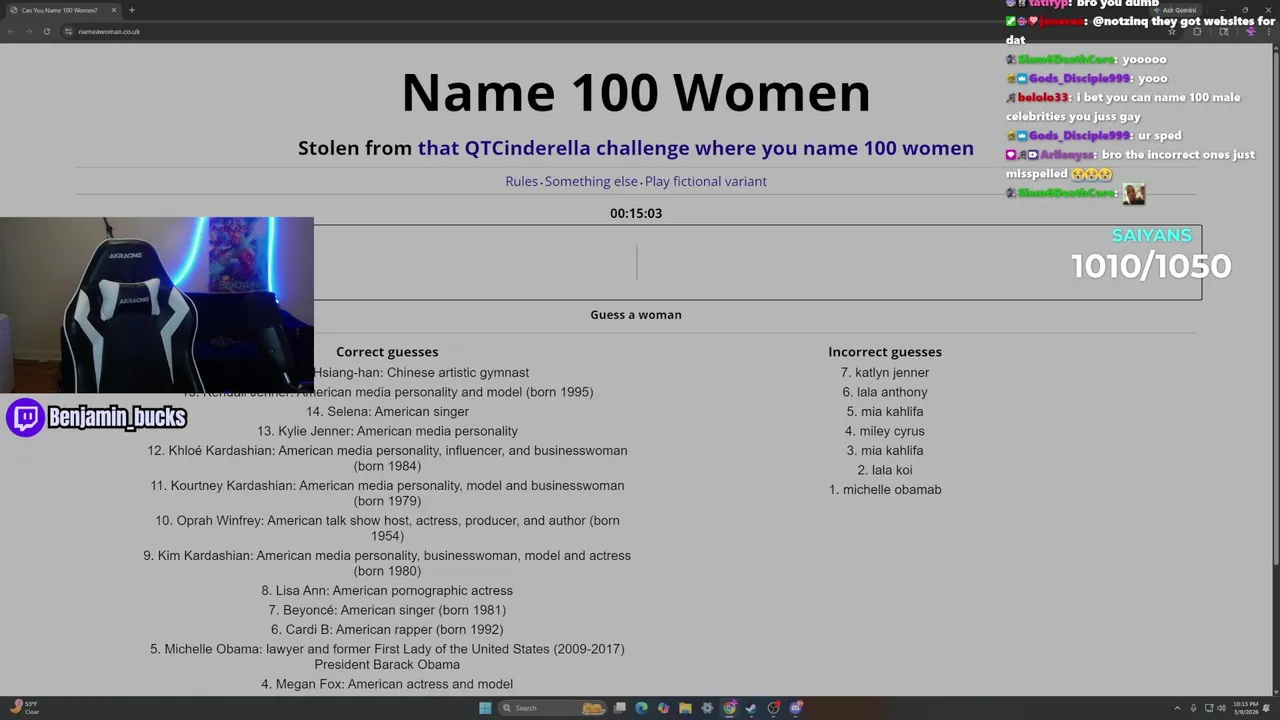
Task: Click the 'Guess a woman' label
Action: tap(636, 314)
